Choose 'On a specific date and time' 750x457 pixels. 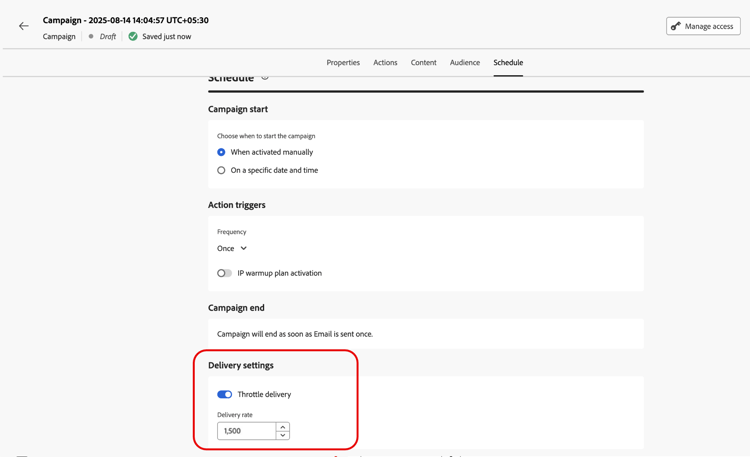pyautogui.click(x=222, y=170)
